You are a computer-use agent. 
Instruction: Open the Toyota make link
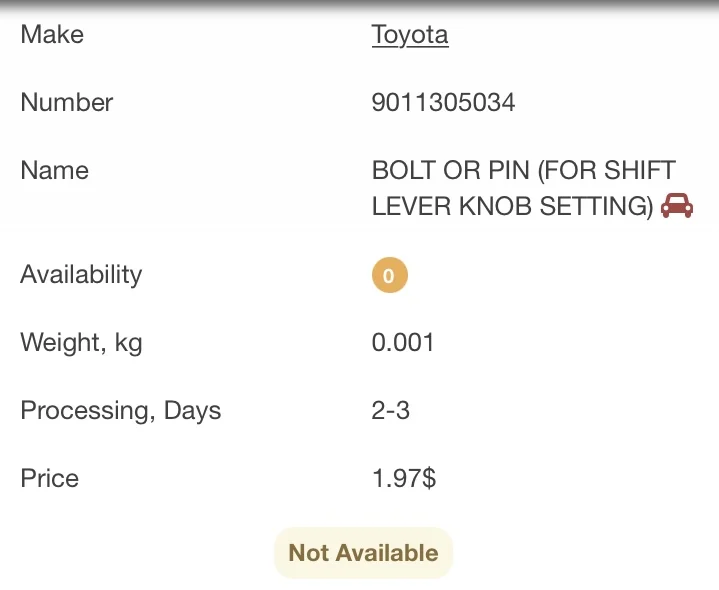click(x=410, y=35)
